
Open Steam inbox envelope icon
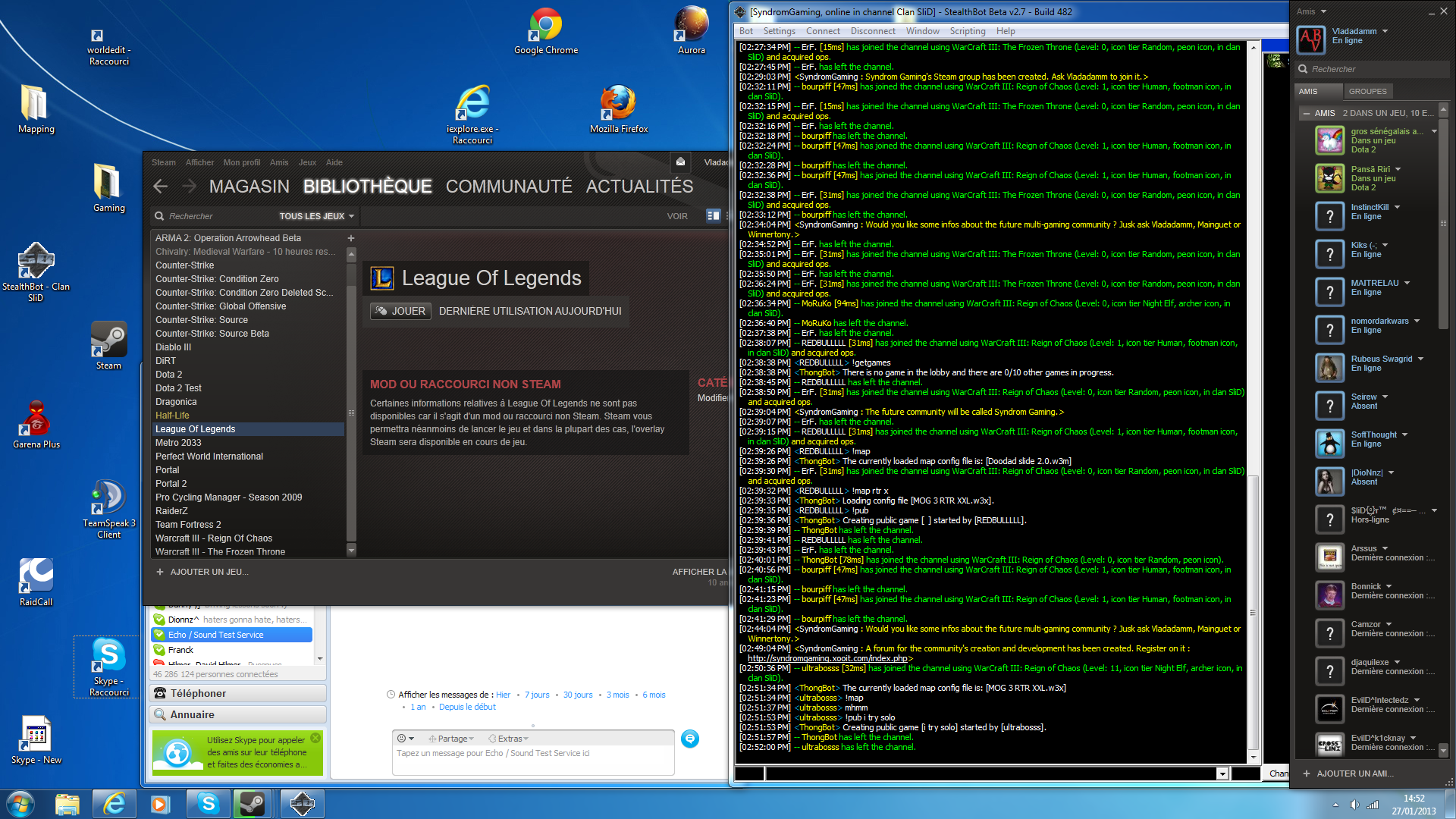pos(680,162)
